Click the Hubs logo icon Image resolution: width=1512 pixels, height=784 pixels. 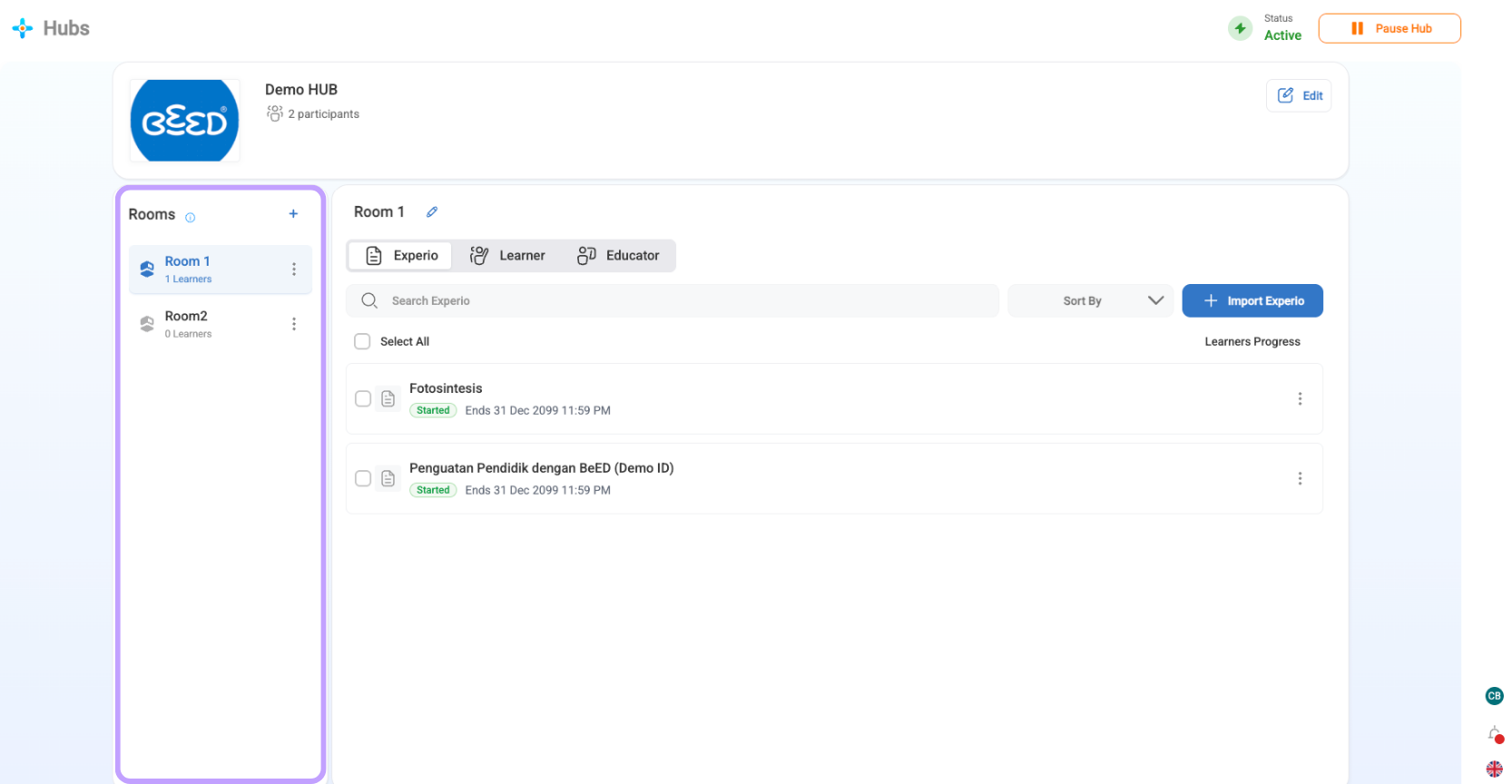pos(23,28)
